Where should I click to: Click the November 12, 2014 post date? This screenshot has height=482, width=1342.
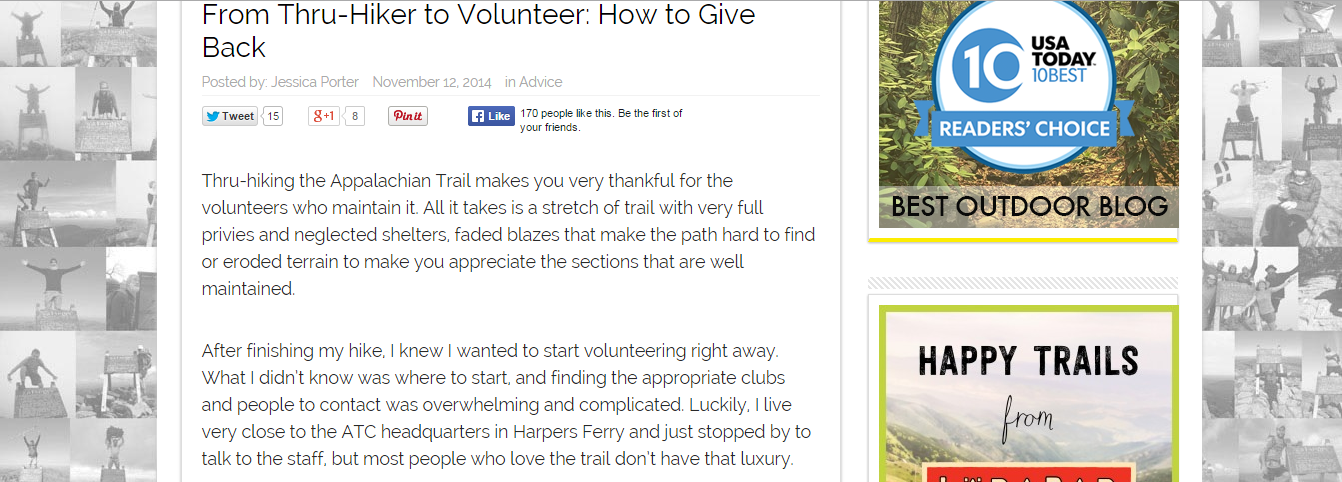[x=432, y=82]
